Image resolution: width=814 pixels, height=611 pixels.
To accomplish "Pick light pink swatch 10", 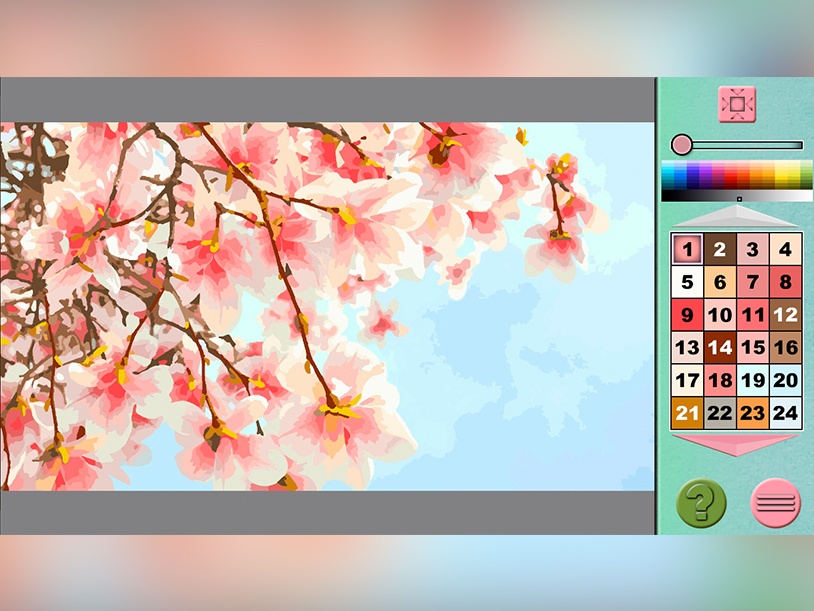I will tap(720, 315).
